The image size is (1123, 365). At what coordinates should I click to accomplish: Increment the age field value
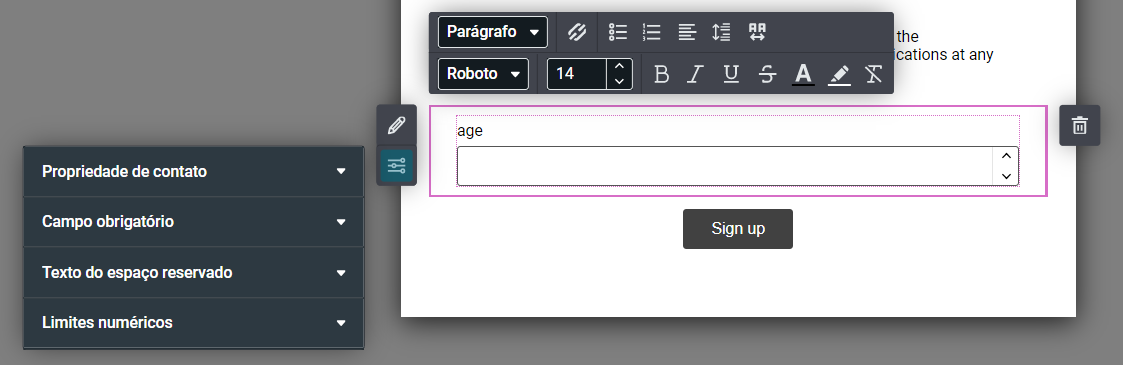(1006, 157)
